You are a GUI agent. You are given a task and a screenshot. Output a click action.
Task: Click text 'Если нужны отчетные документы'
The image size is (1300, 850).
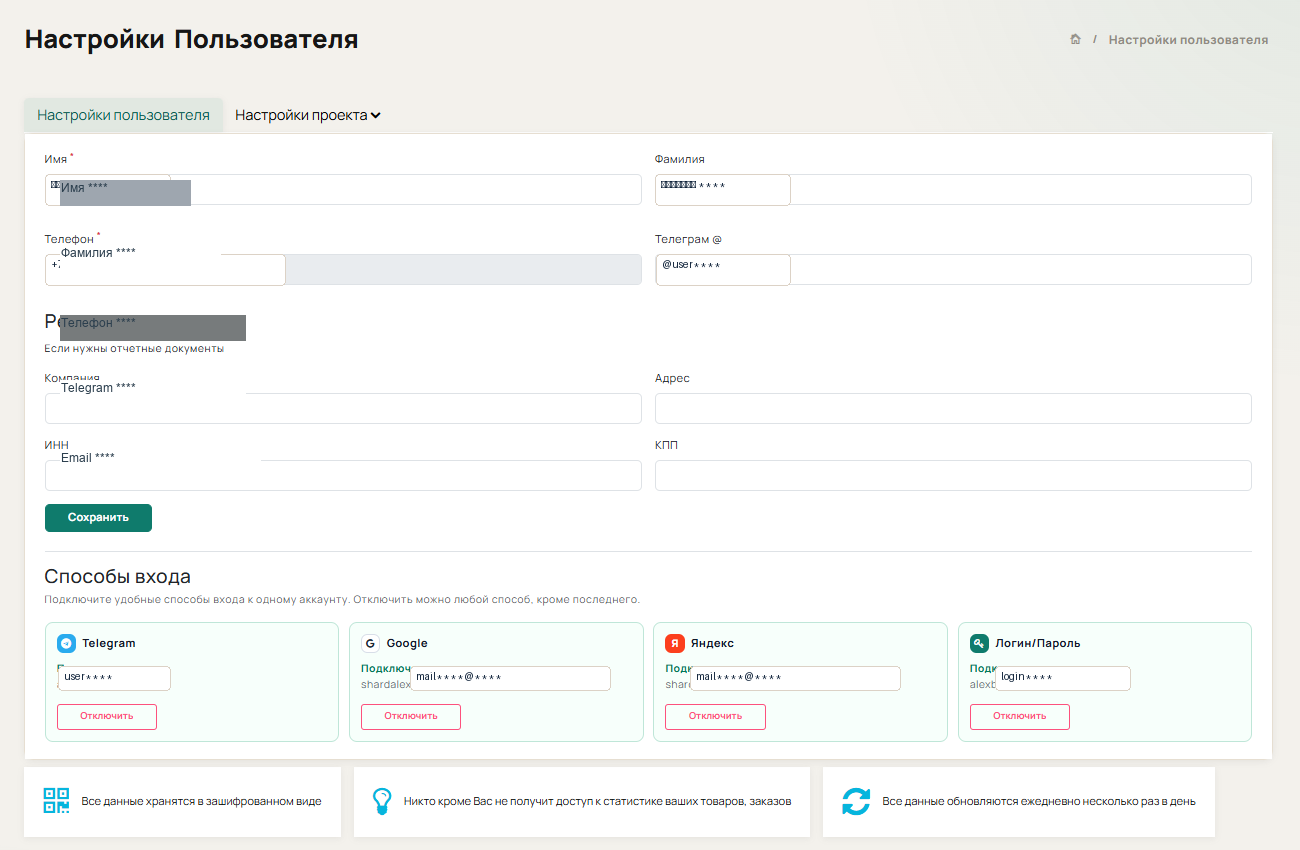(134, 349)
